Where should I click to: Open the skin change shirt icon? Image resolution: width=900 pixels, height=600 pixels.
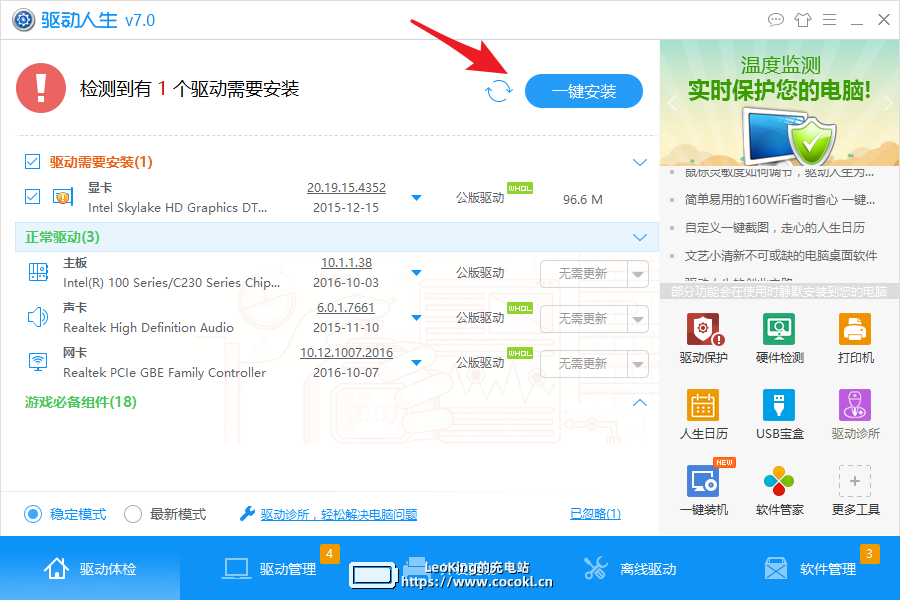[x=802, y=20]
